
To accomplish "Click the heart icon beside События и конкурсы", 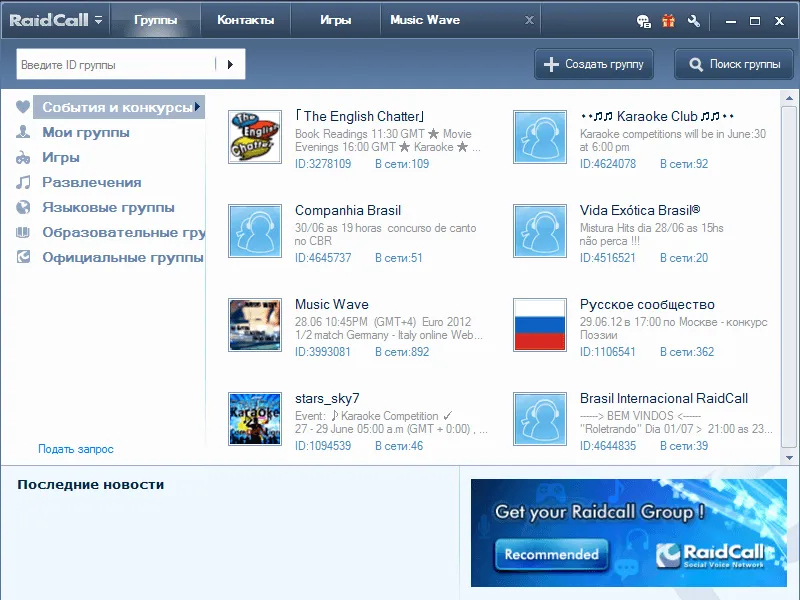I will pyautogui.click(x=23, y=107).
